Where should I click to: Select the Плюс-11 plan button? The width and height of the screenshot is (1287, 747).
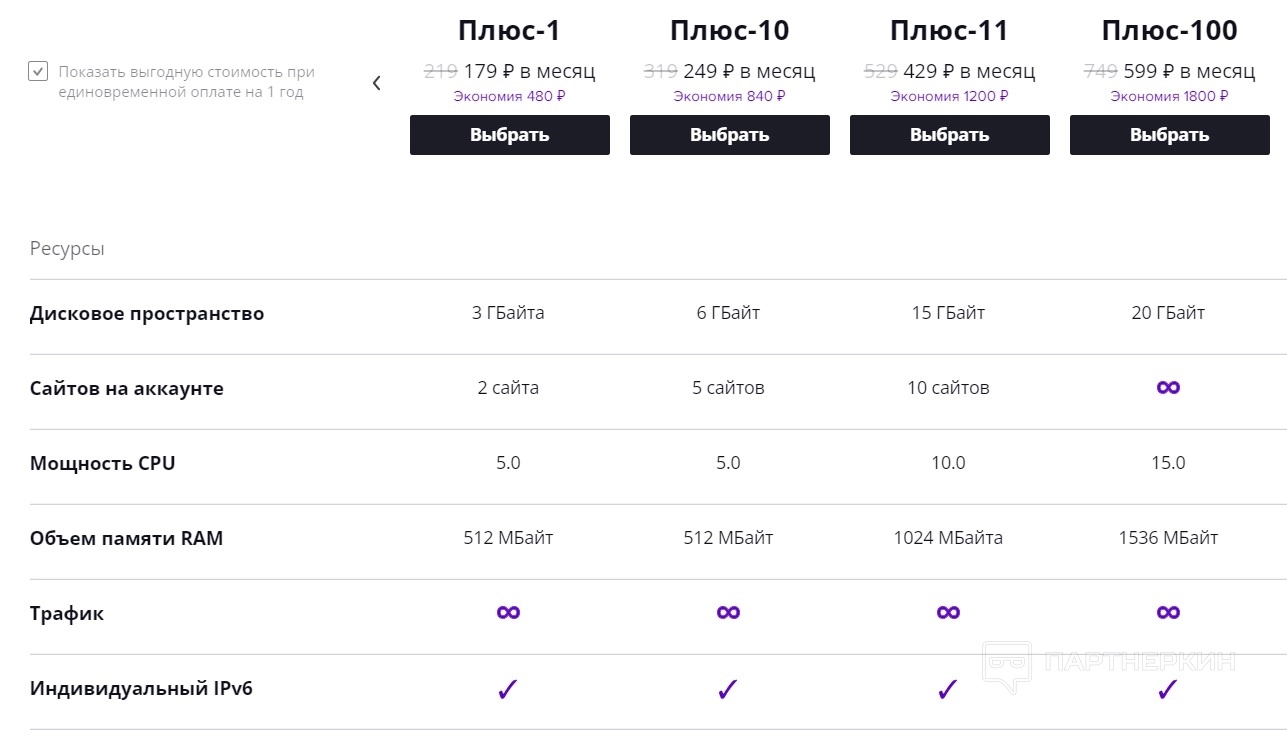(x=949, y=135)
